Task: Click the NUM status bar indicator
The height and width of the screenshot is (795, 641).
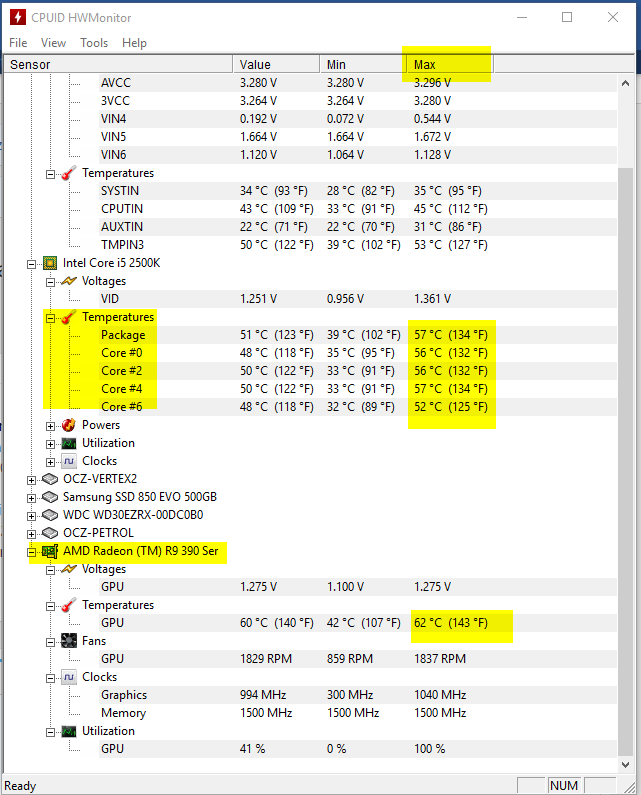Action: 564,786
